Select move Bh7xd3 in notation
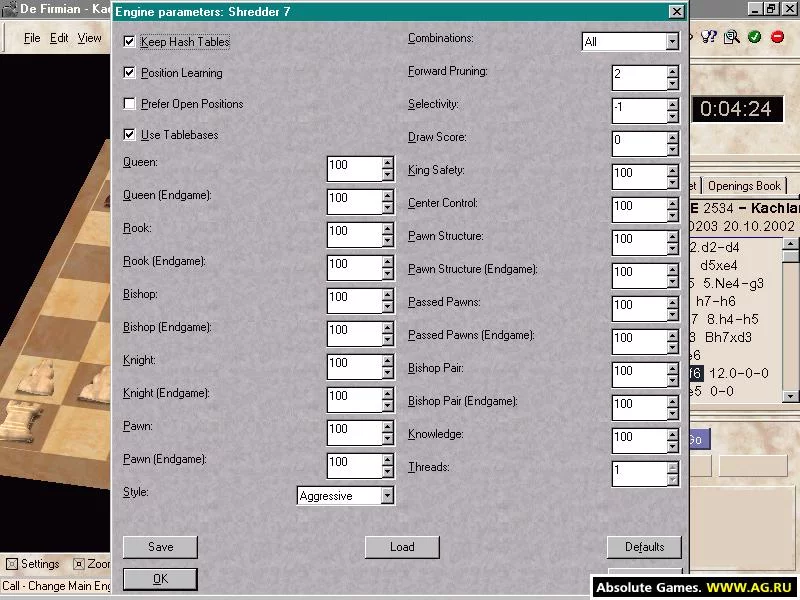 pos(728,337)
